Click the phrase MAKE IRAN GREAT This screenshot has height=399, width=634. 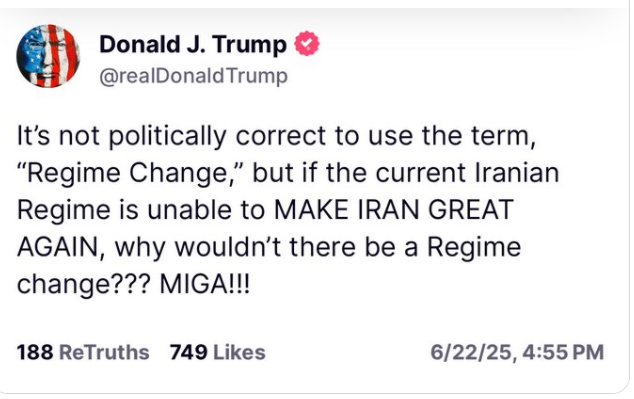coord(393,209)
